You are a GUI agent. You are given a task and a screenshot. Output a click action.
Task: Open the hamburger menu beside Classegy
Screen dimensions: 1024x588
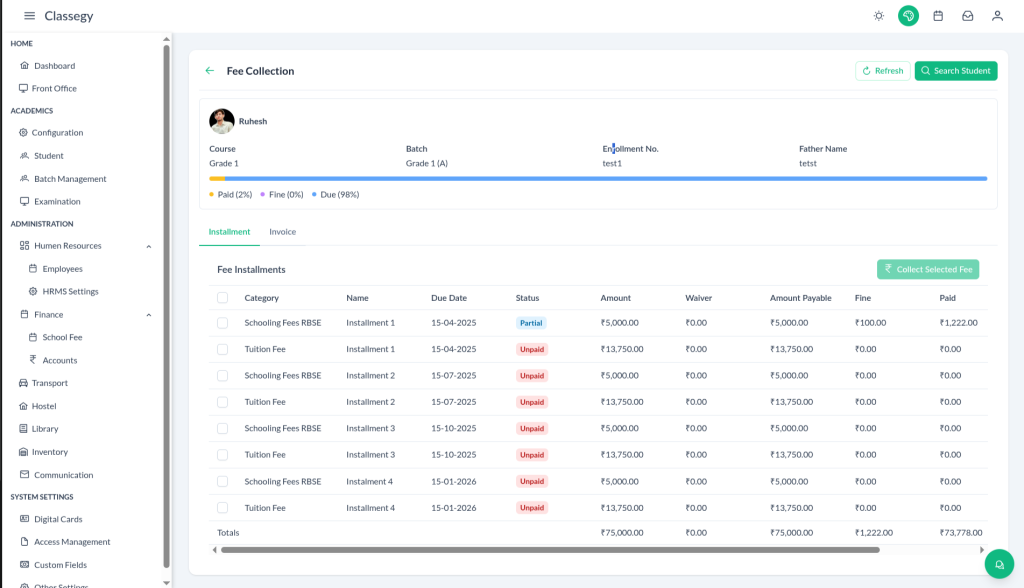(x=29, y=16)
